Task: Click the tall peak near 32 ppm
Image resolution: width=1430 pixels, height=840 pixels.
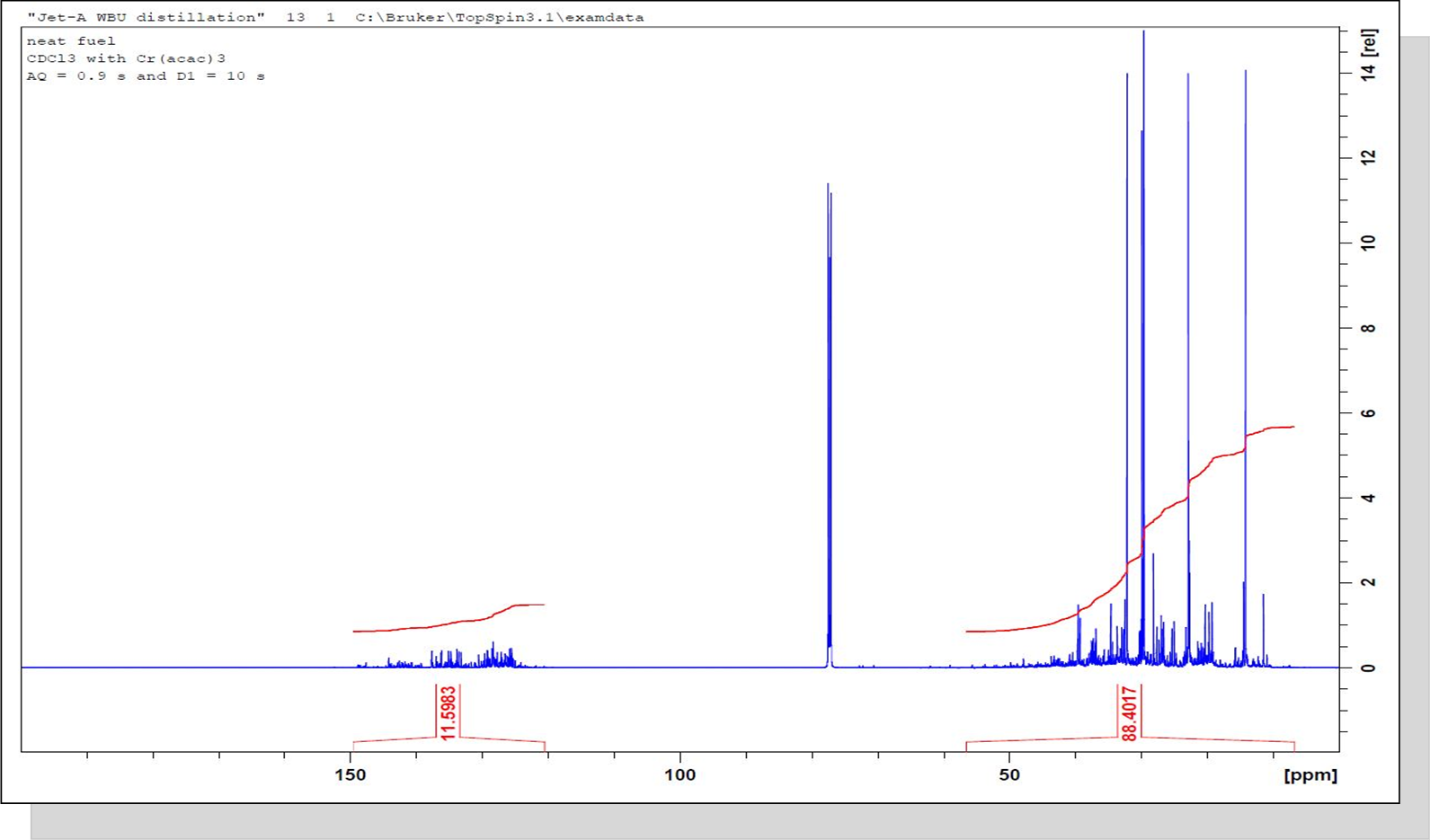Action: point(1127,270)
